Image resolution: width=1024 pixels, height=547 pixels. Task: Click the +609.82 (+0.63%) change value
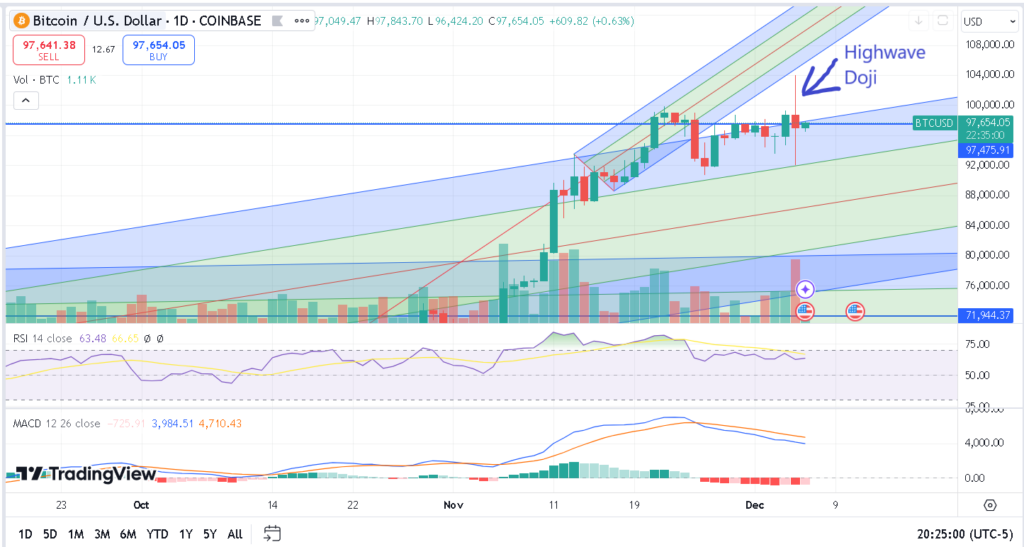pyautogui.click(x=592, y=21)
